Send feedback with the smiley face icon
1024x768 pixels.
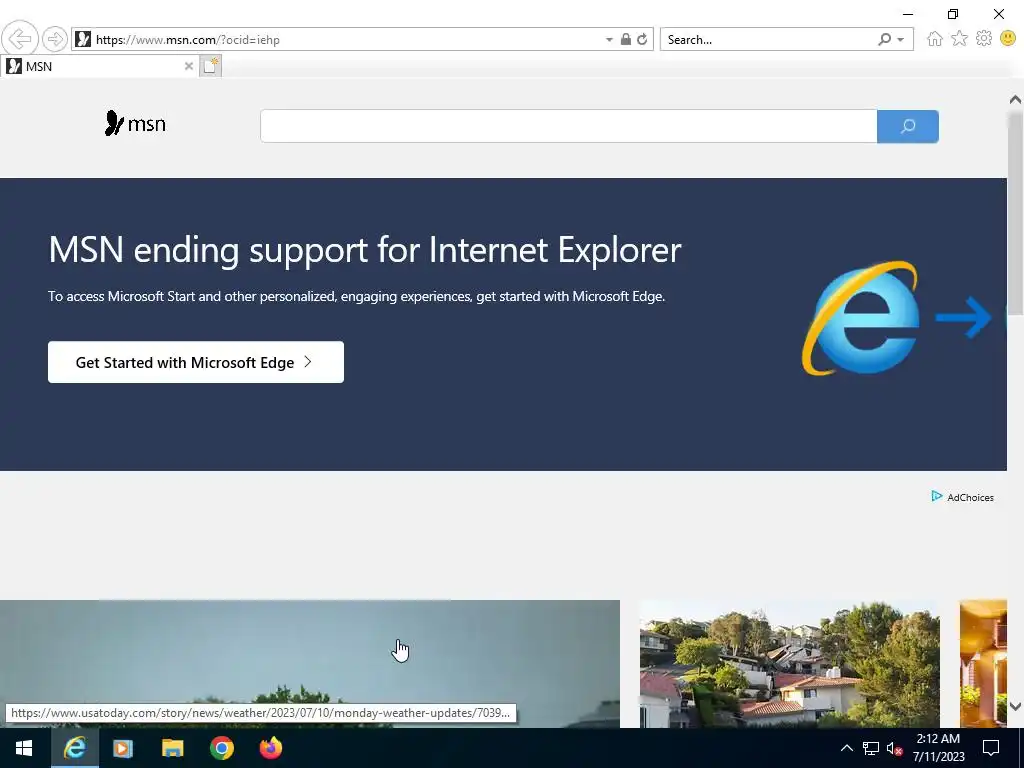click(x=1008, y=39)
